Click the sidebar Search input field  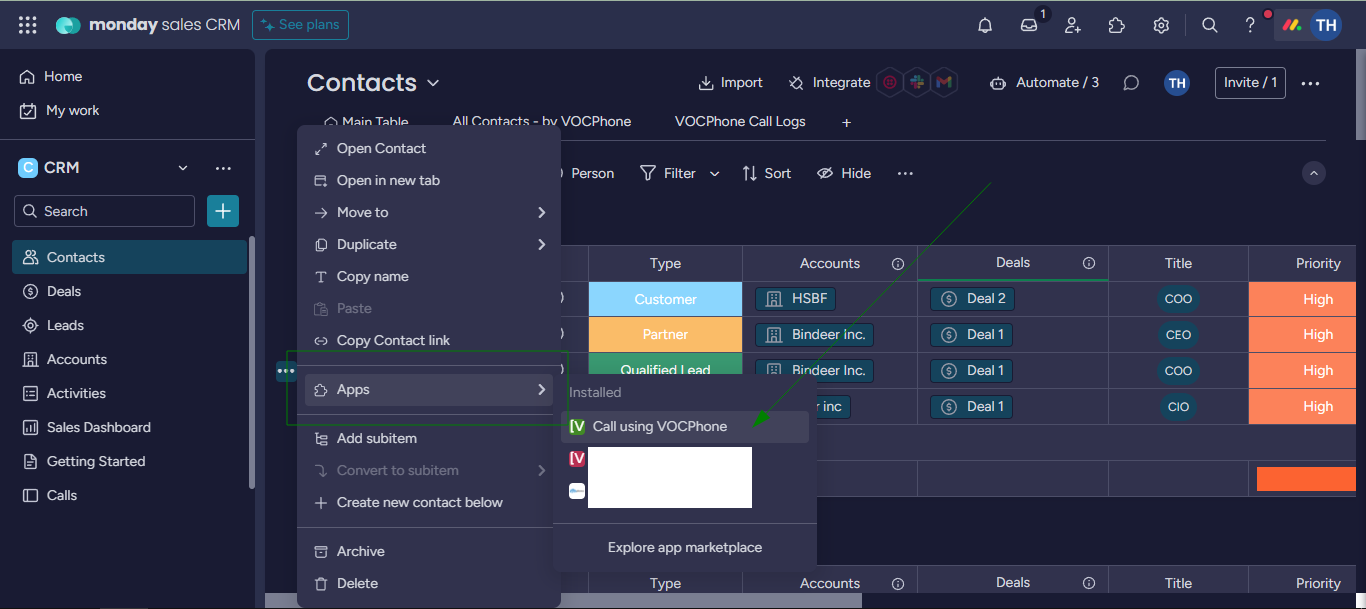pos(105,211)
